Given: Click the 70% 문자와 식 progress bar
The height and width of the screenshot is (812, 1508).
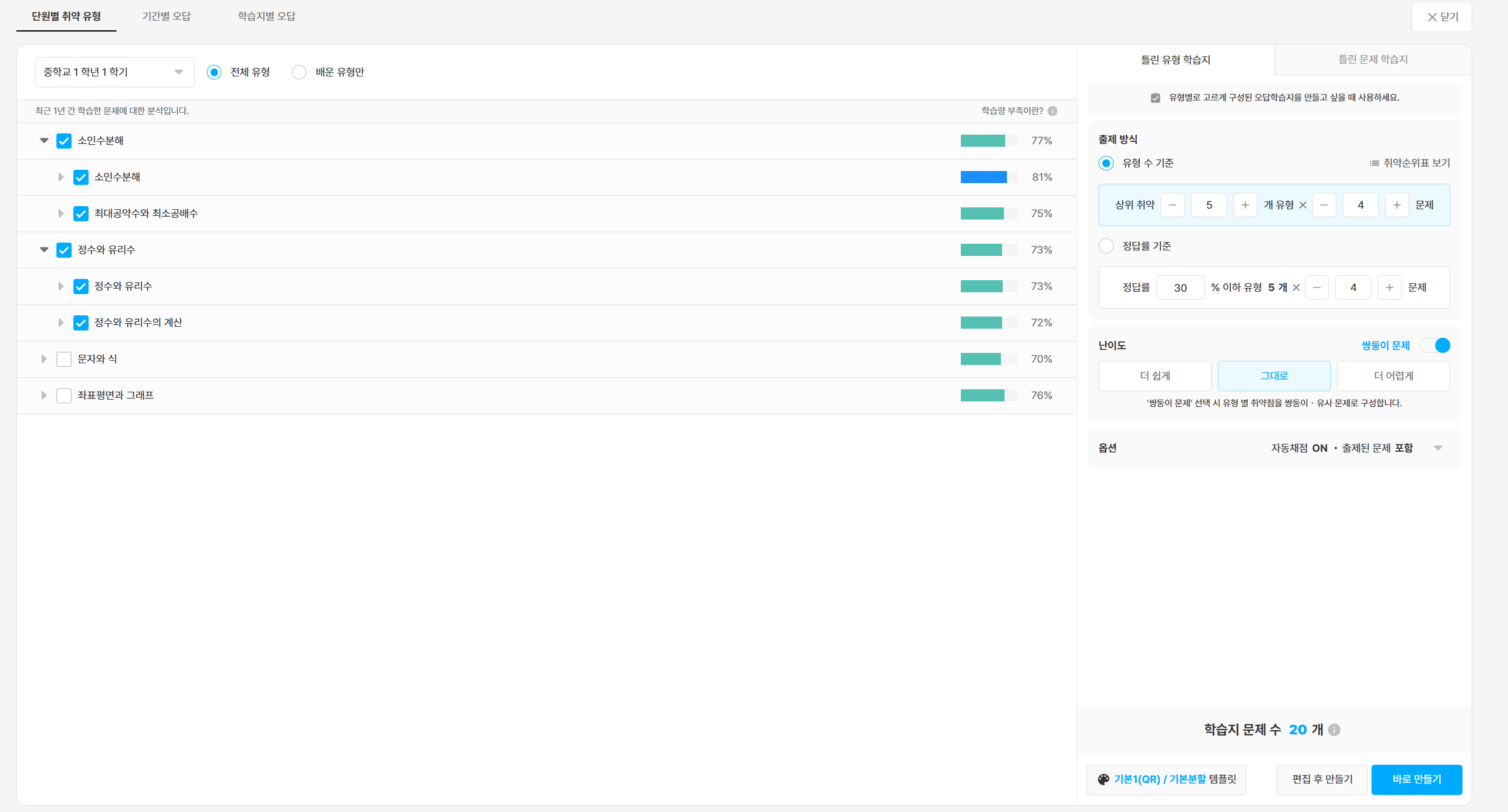Looking at the screenshot, I should point(989,359).
